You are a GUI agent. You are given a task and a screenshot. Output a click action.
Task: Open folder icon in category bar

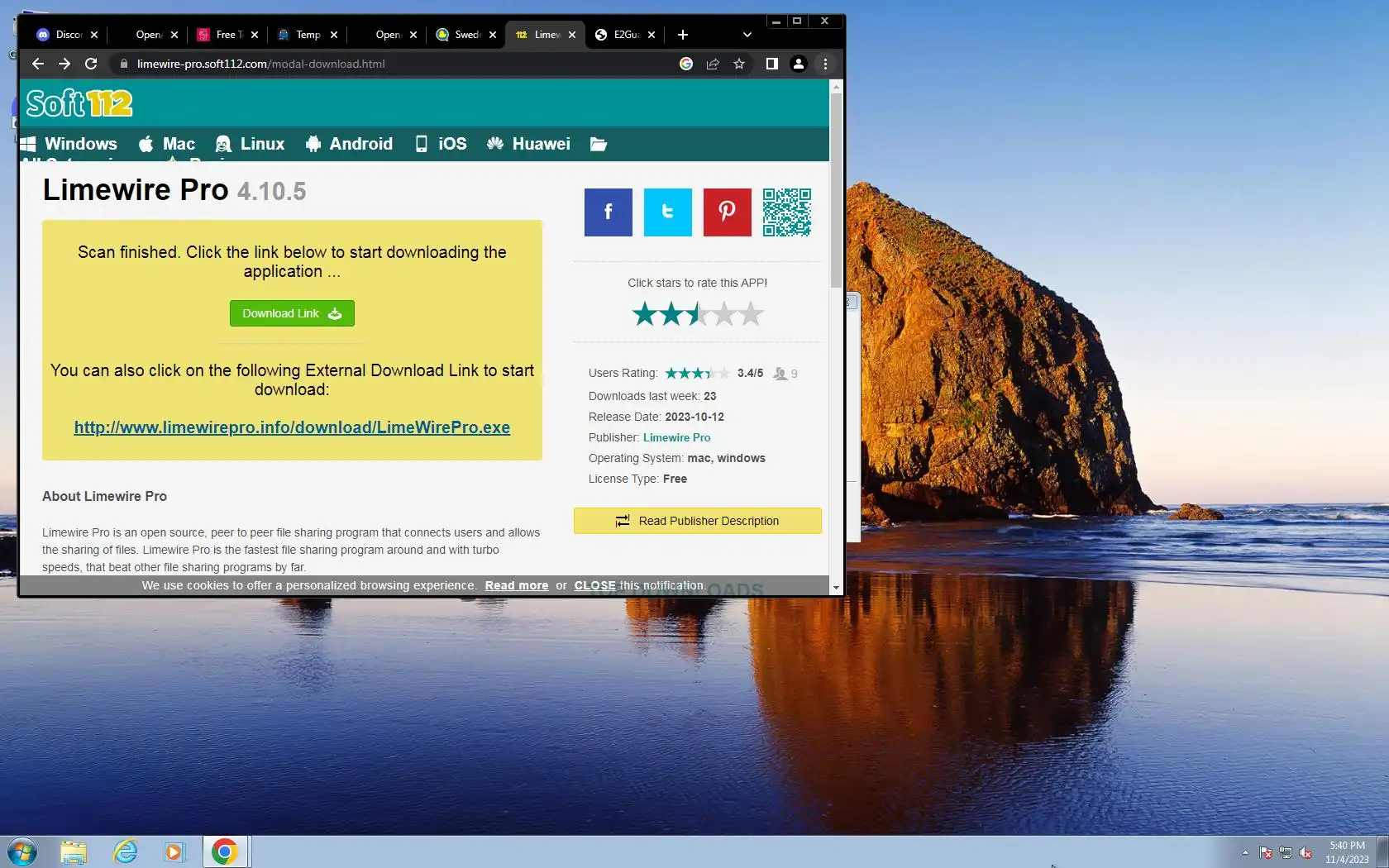point(599,145)
